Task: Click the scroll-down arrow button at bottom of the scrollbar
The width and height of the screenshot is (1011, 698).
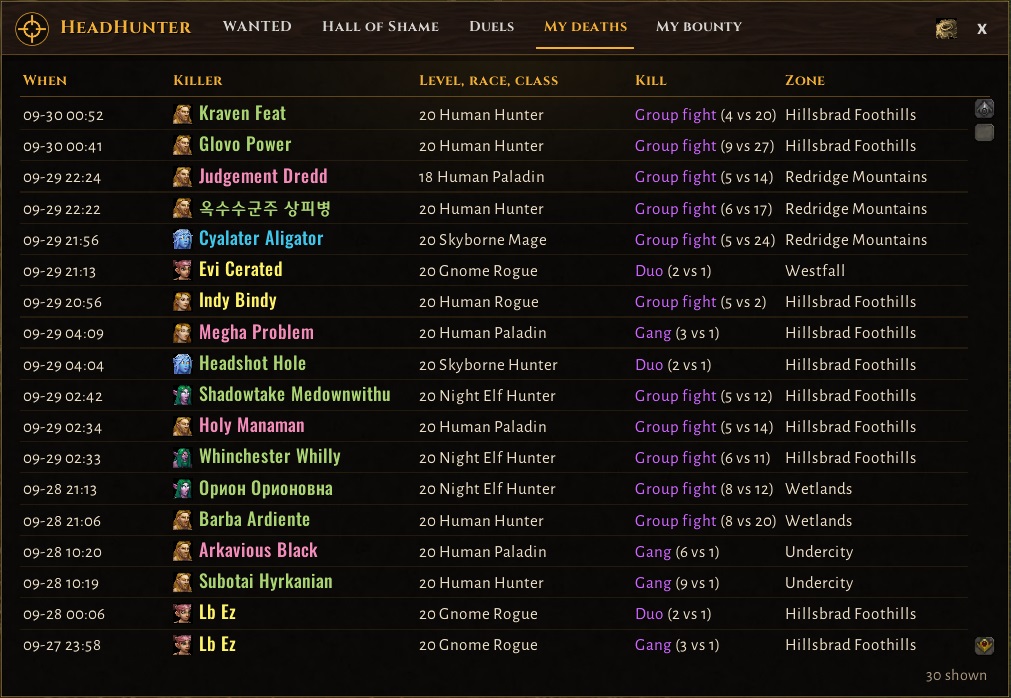Action: click(x=984, y=645)
